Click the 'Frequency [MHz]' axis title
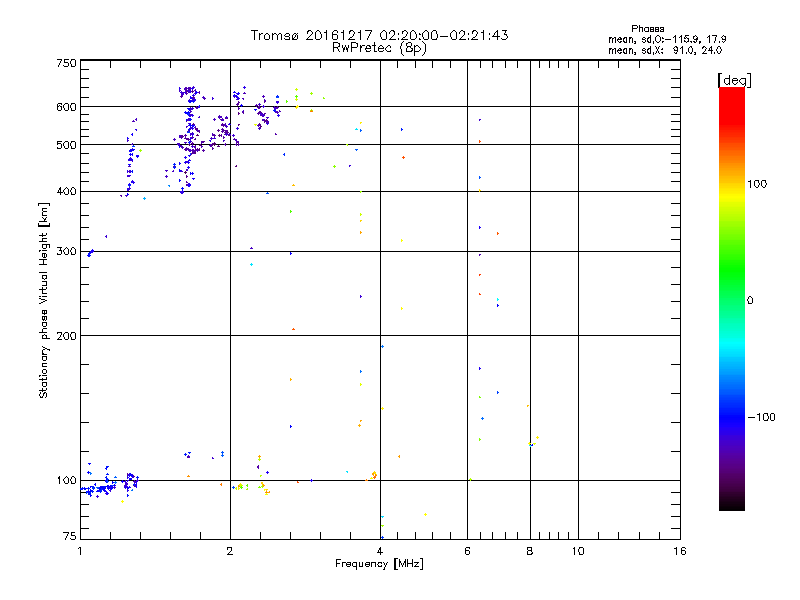Viewport: 800px width, 600px height. click(379, 564)
